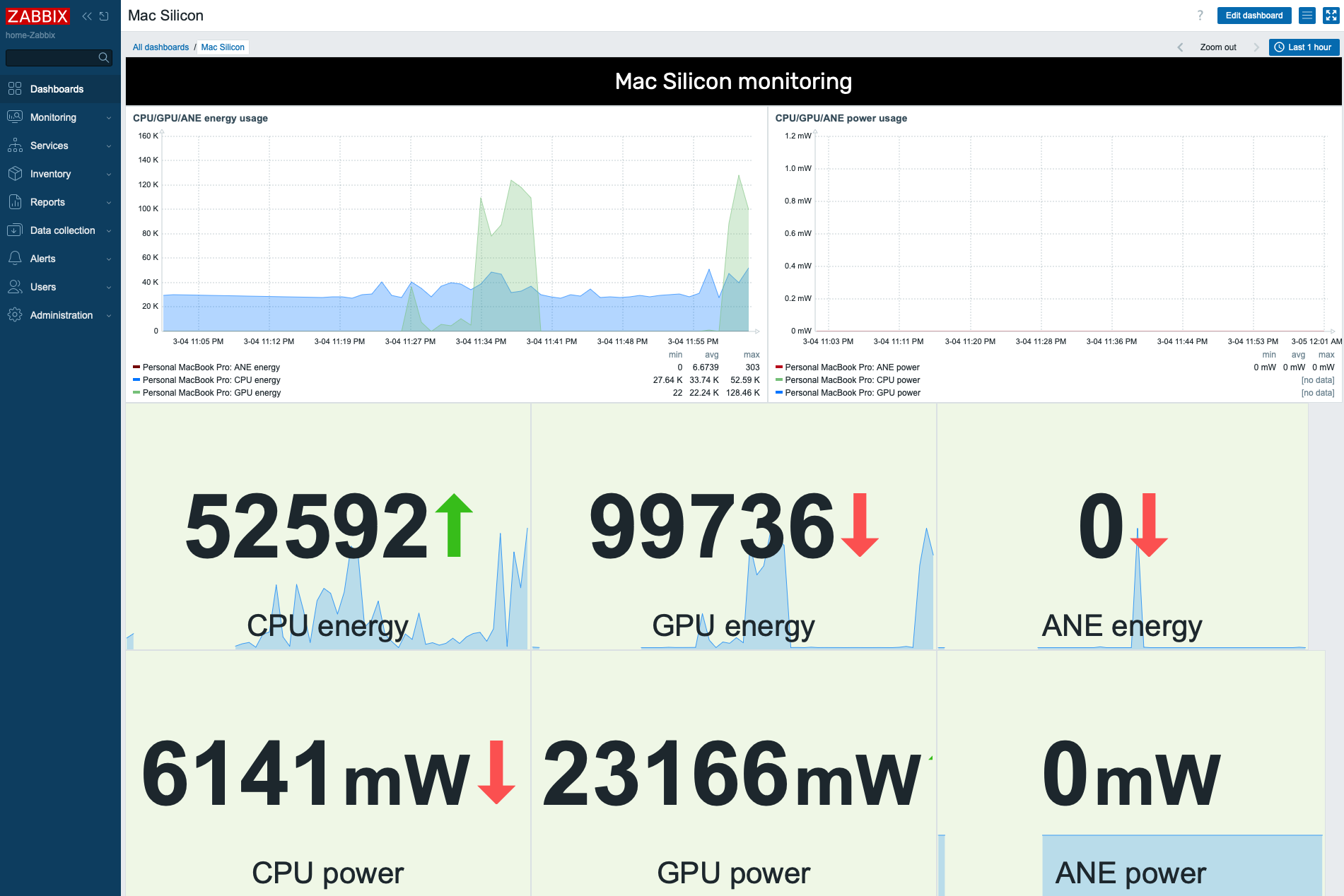Image resolution: width=1344 pixels, height=896 pixels.
Task: Click the next time period arrow
Action: tap(1256, 47)
